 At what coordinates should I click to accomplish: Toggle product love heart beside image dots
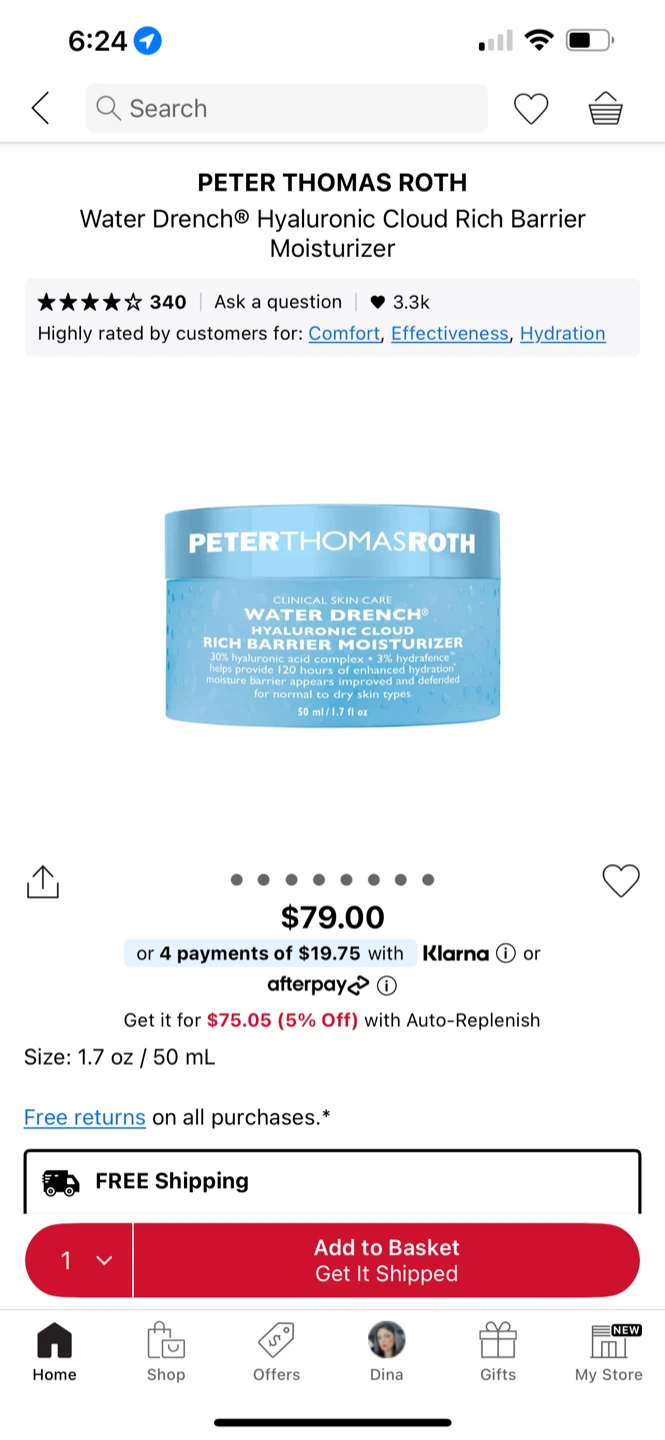[x=621, y=881]
